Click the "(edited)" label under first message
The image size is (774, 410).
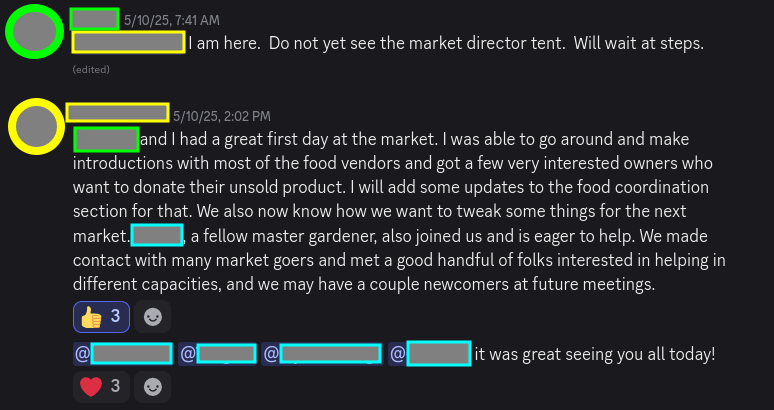point(91,70)
